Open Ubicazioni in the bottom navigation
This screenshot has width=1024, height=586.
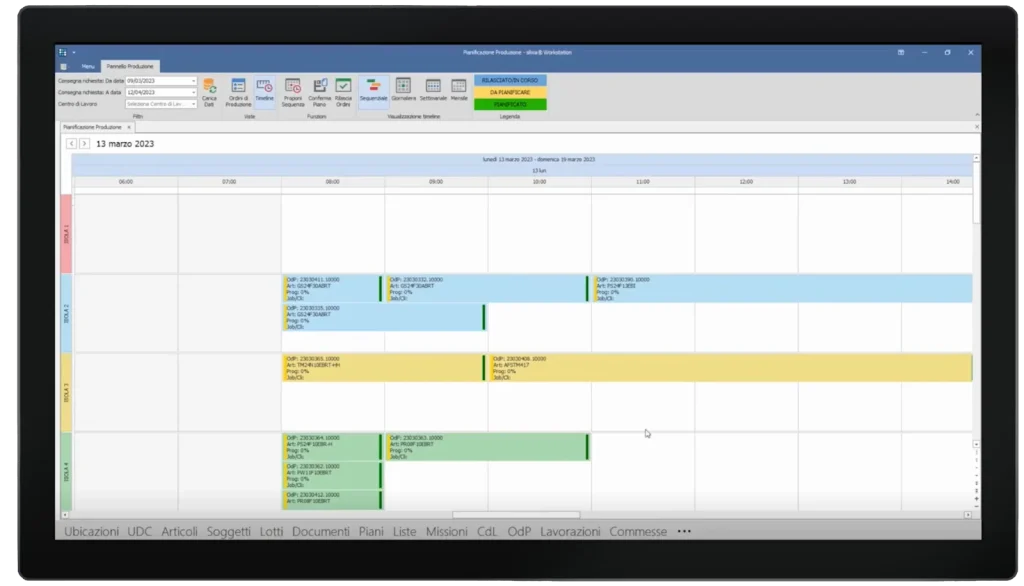coord(91,532)
